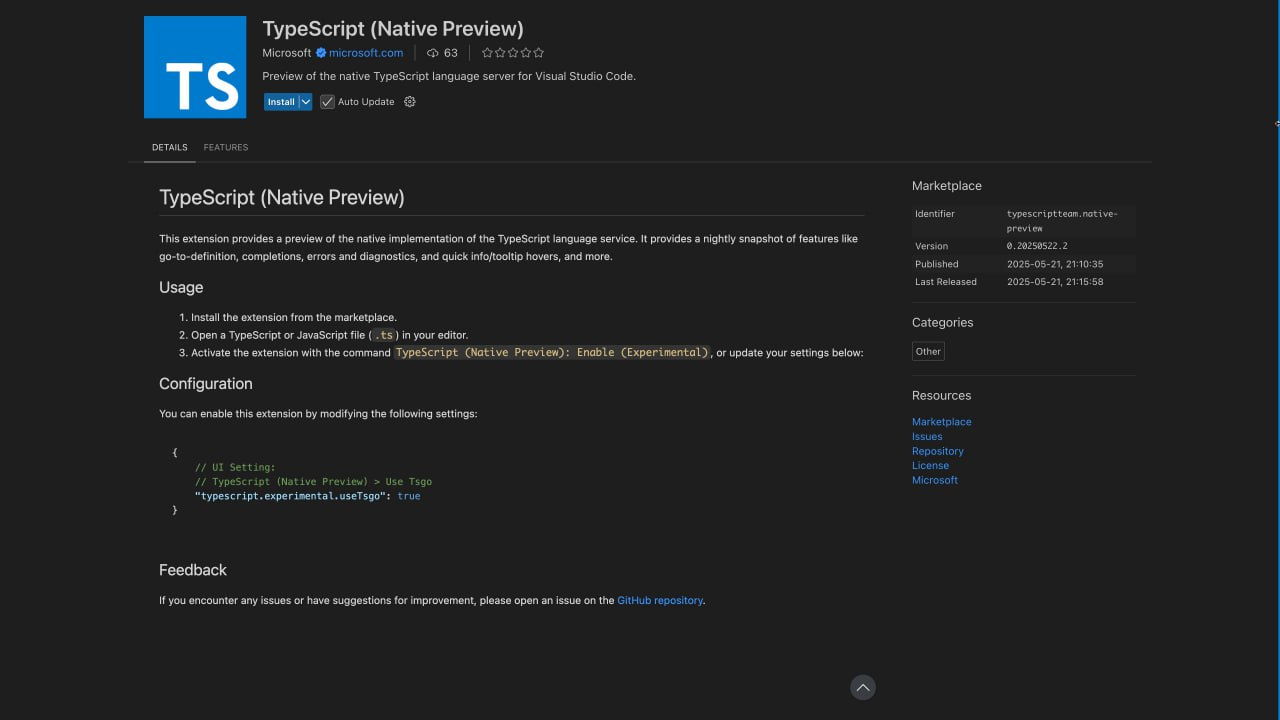Open the GitHub repository link in Feedback
The height and width of the screenshot is (720, 1280).
point(660,601)
